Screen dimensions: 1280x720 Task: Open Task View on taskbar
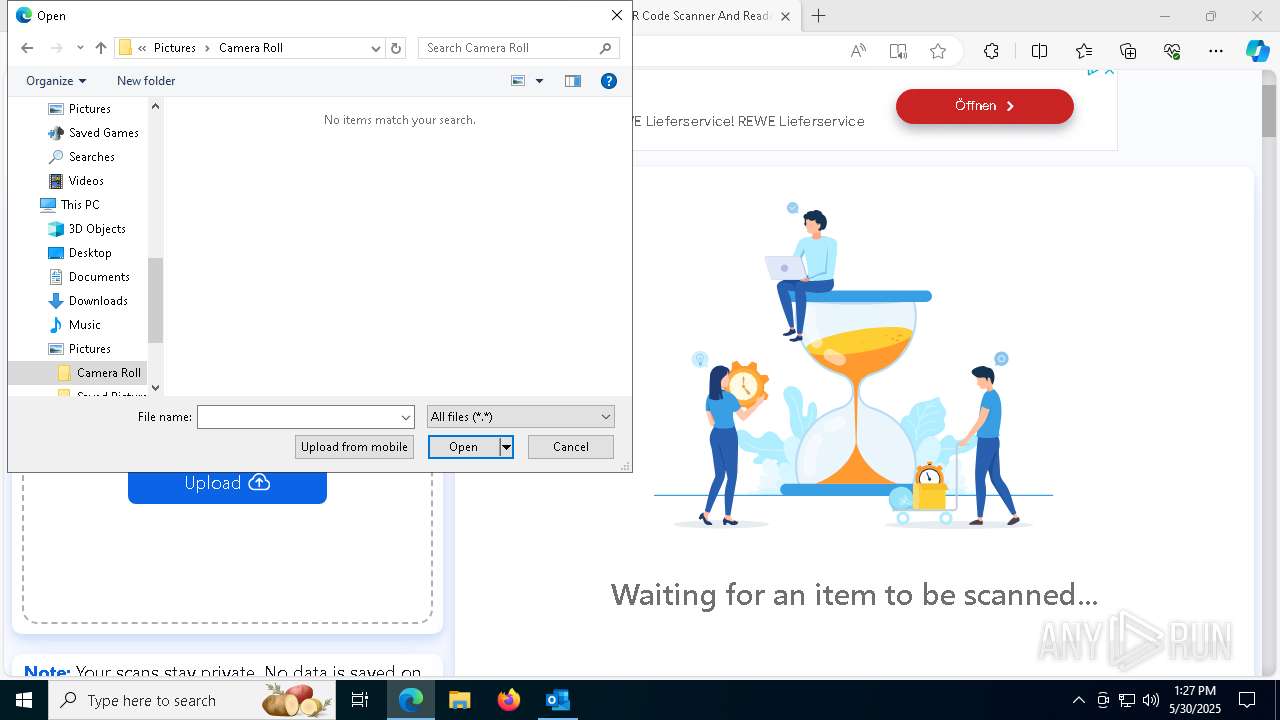click(361, 700)
